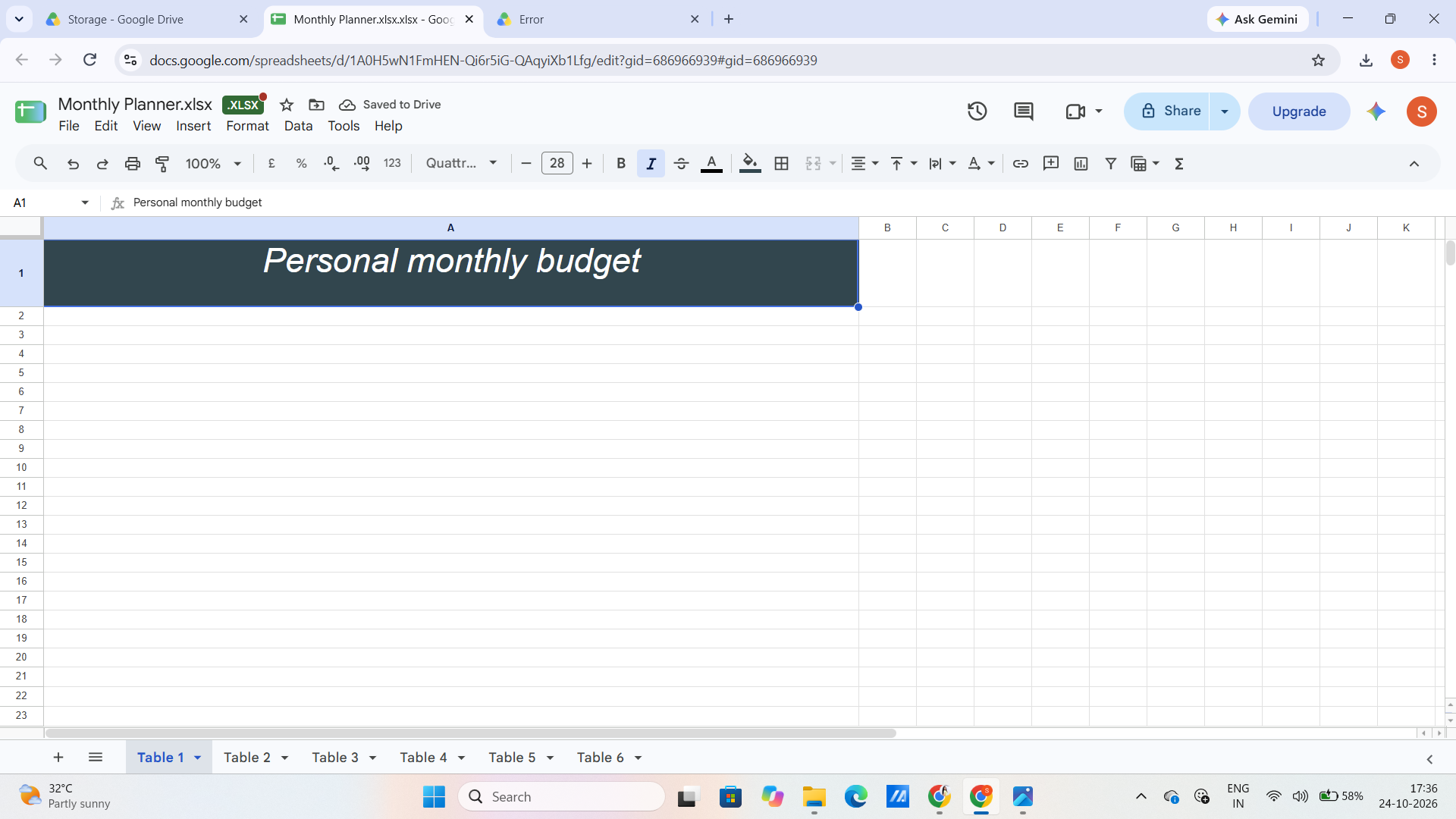Star the Monthly Planner document
Image resolution: width=1456 pixels, height=819 pixels.
(x=287, y=105)
